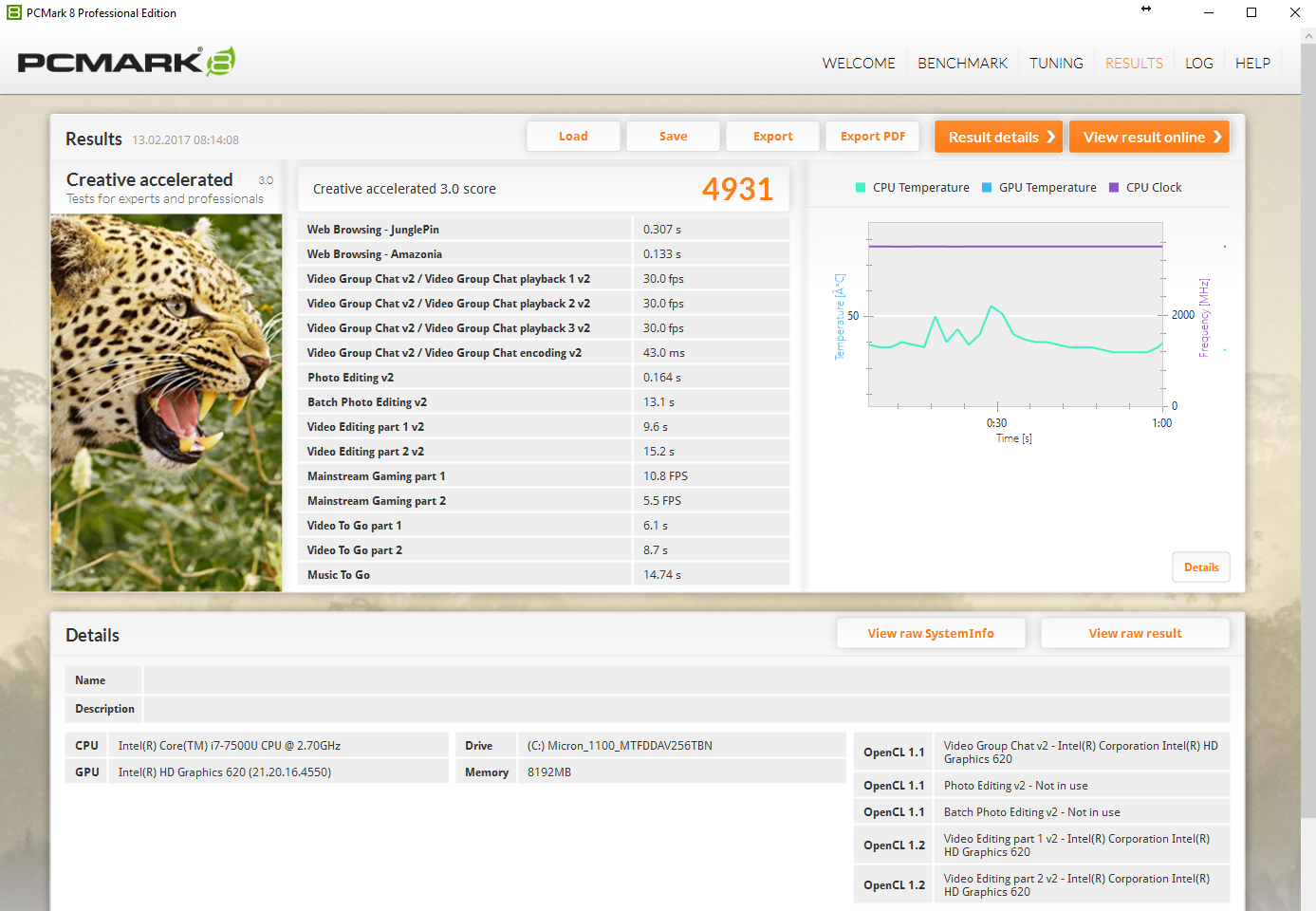Click the Export button
Image resolution: width=1316 pixels, height=911 pixels.
(x=773, y=137)
